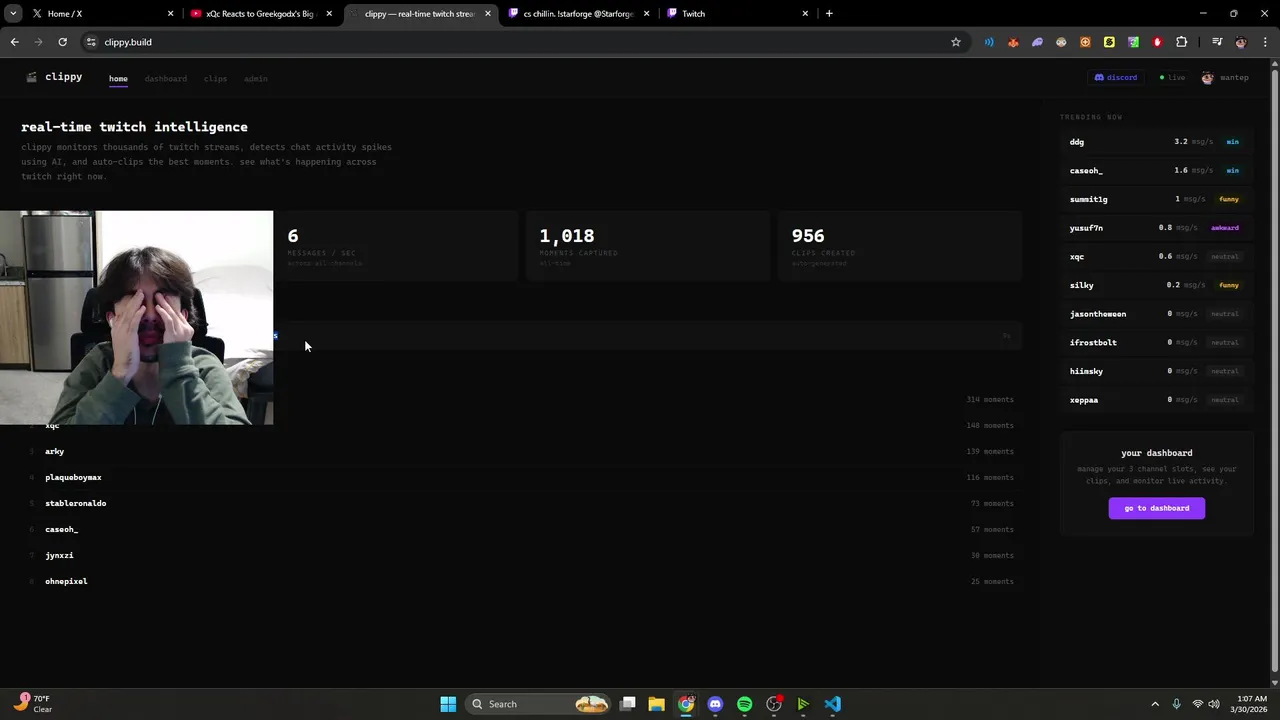Select hiimsky in the trending list
The width and height of the screenshot is (1280, 720).
1156,371
